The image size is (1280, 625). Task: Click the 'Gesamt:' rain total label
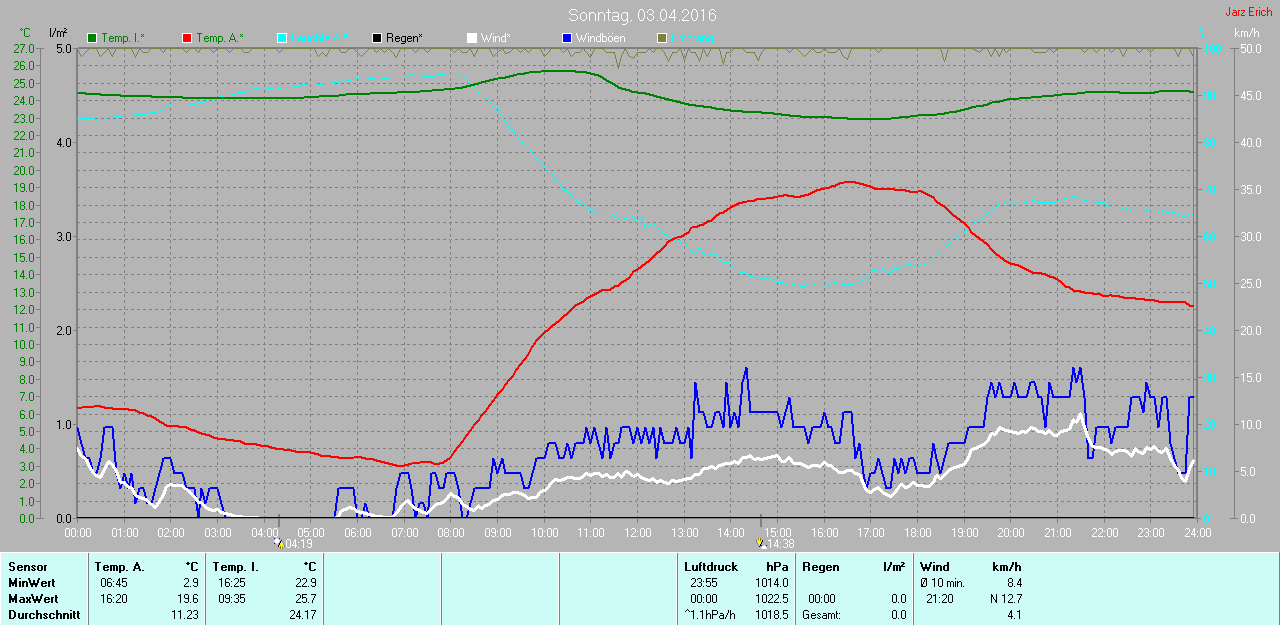pyautogui.click(x=822, y=615)
